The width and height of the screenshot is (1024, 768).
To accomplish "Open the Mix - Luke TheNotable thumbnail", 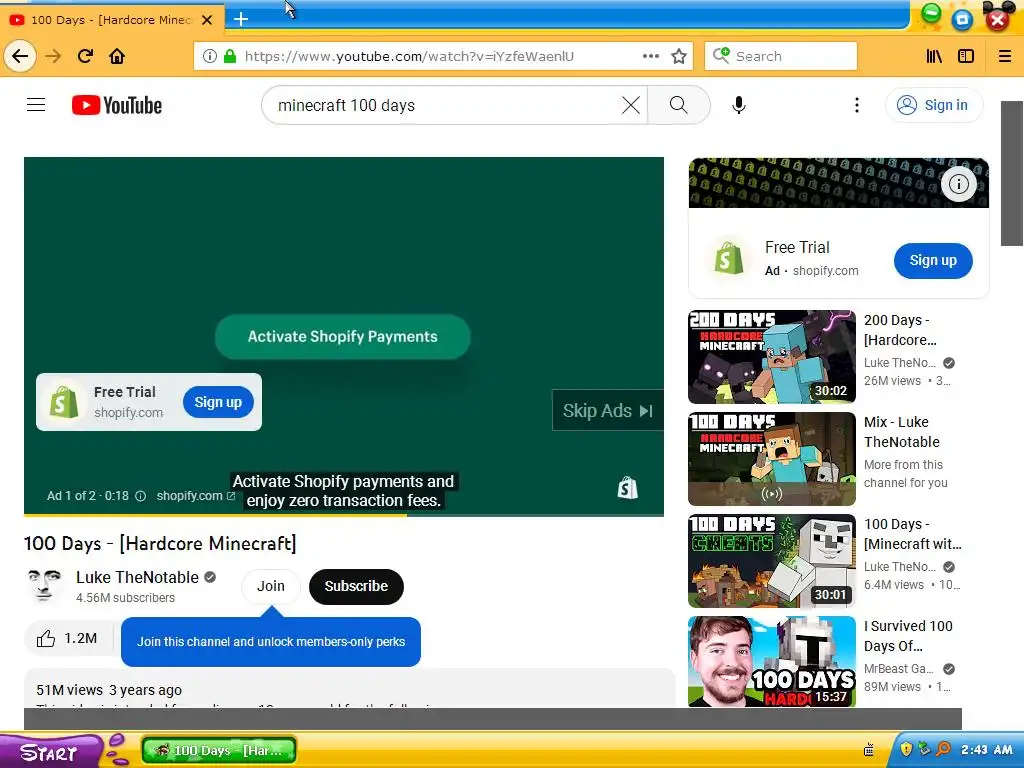I will point(772,458).
